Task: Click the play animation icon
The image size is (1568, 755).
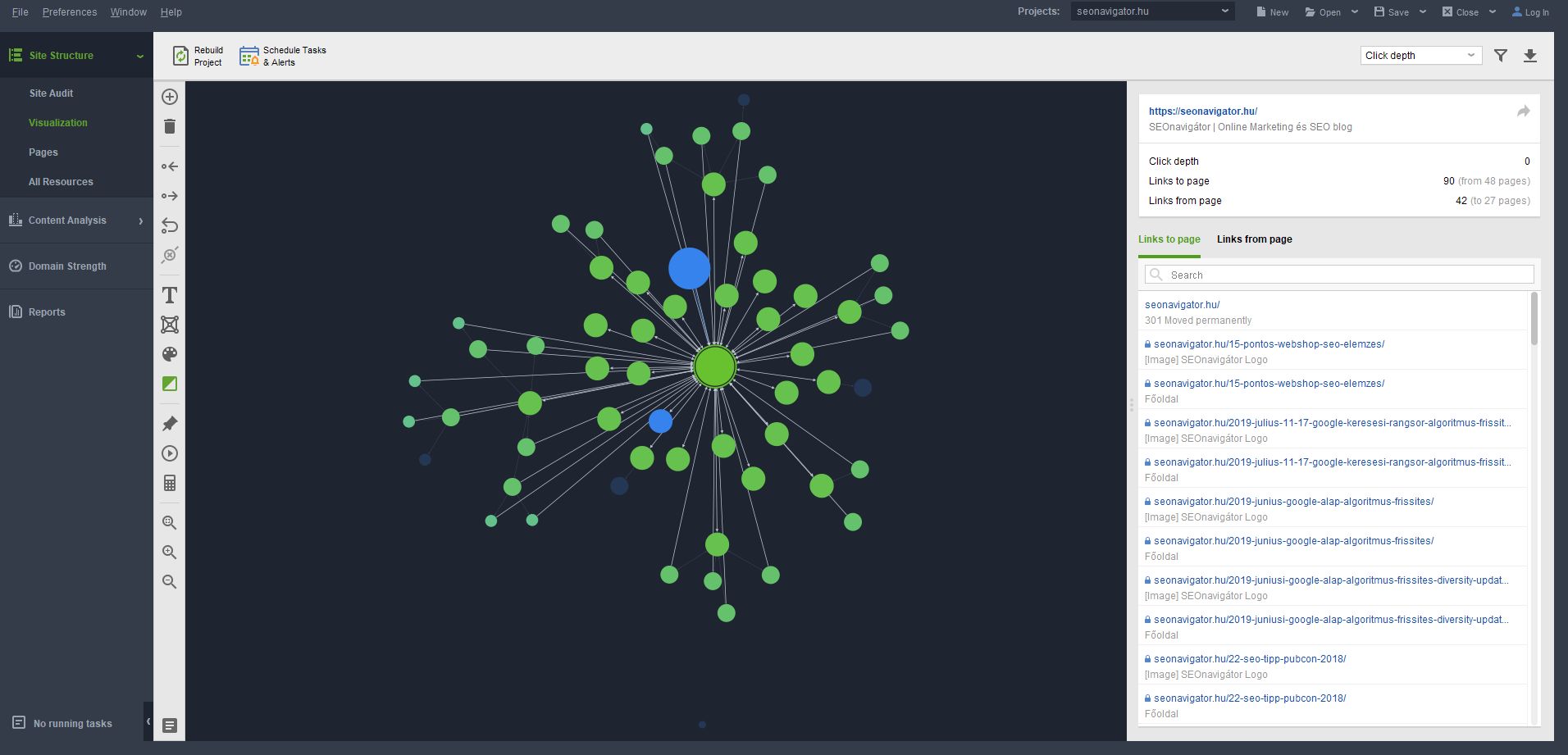Action: [170, 453]
